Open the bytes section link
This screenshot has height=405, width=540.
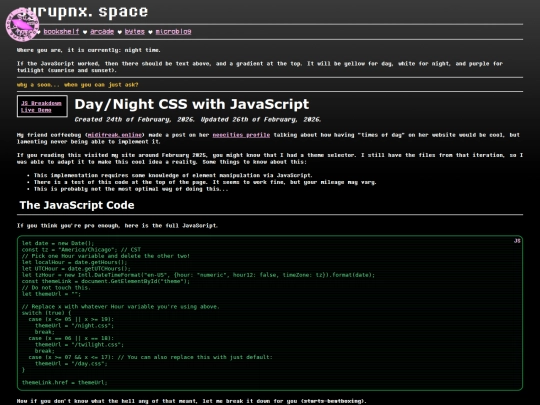[135, 32]
